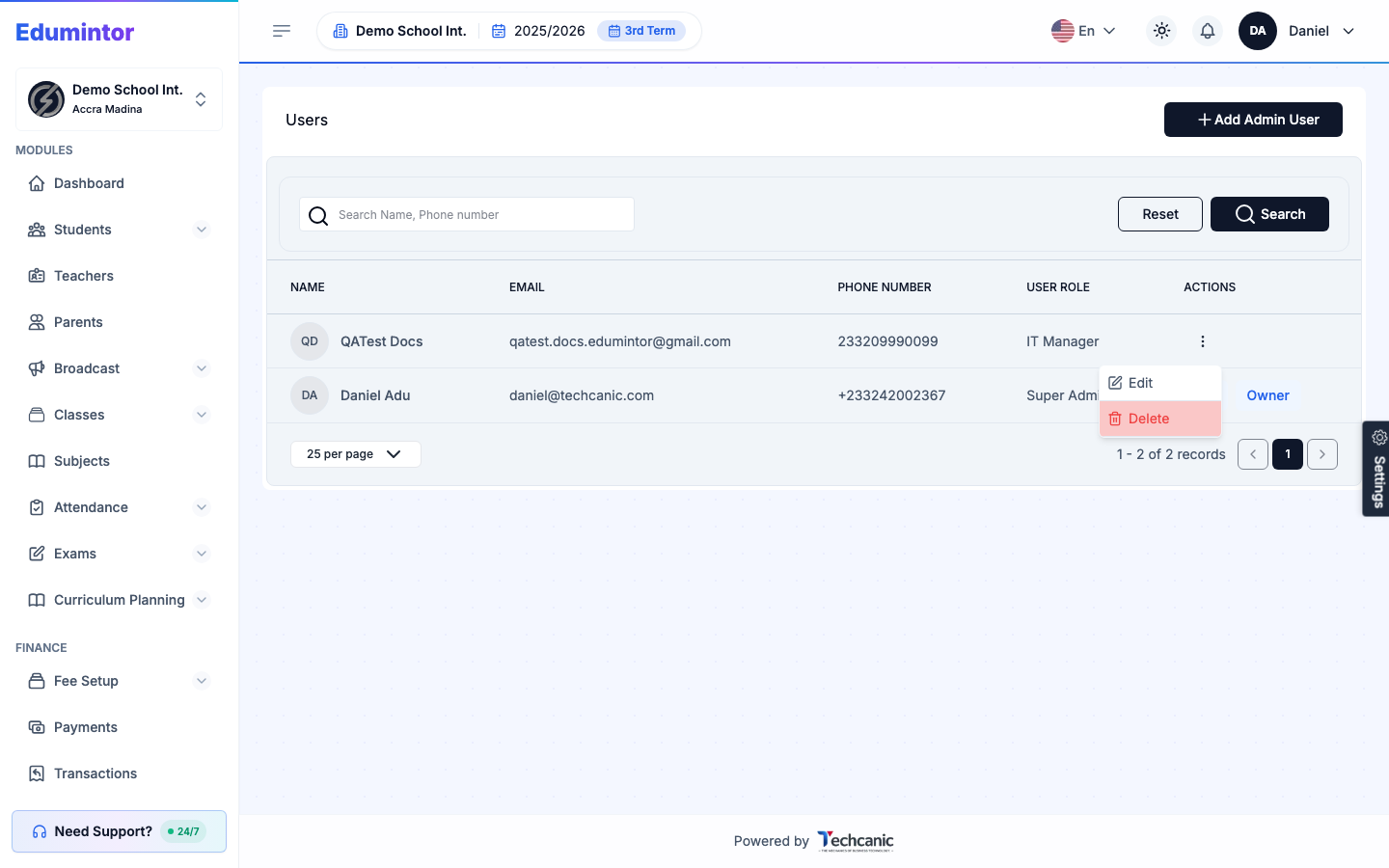The width and height of the screenshot is (1389, 868).
Task: Open actions menu for QATest Docs row
Action: pyautogui.click(x=1203, y=341)
